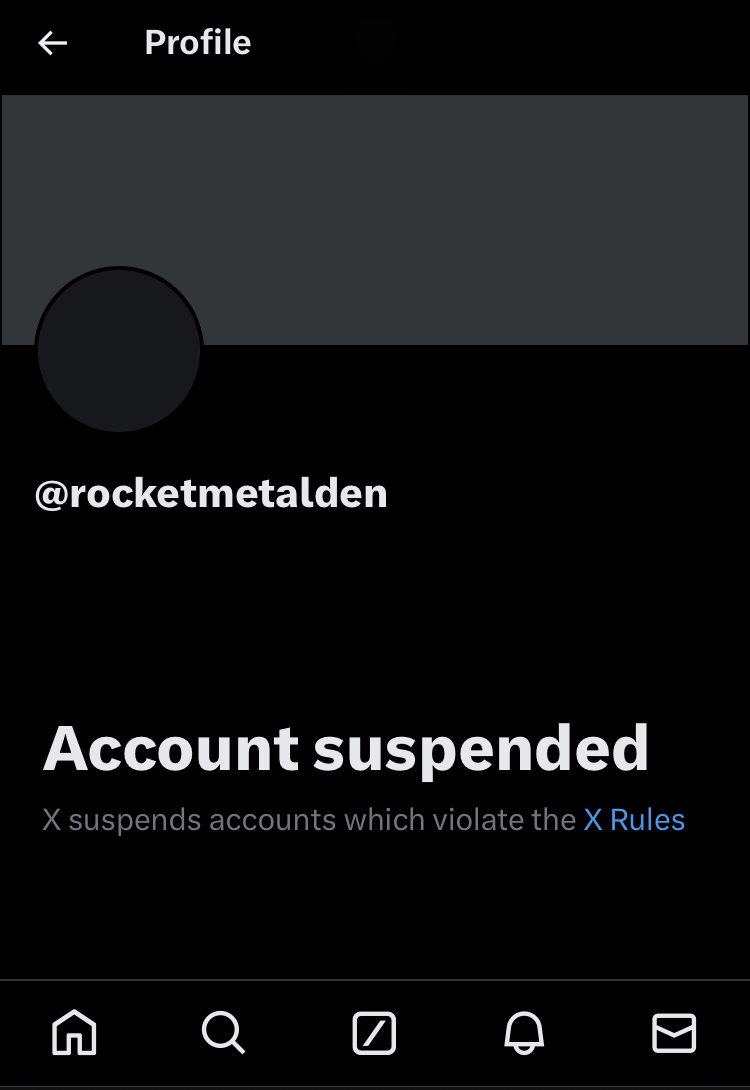Click the Account suspended heading
The height and width of the screenshot is (1090, 750).
[x=346, y=748]
